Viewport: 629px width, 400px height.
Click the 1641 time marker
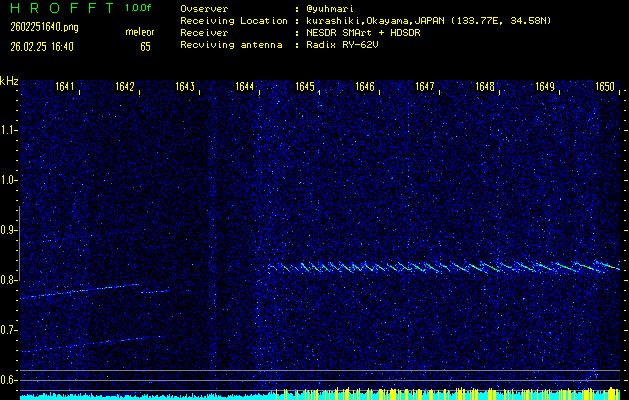pyautogui.click(x=65, y=87)
